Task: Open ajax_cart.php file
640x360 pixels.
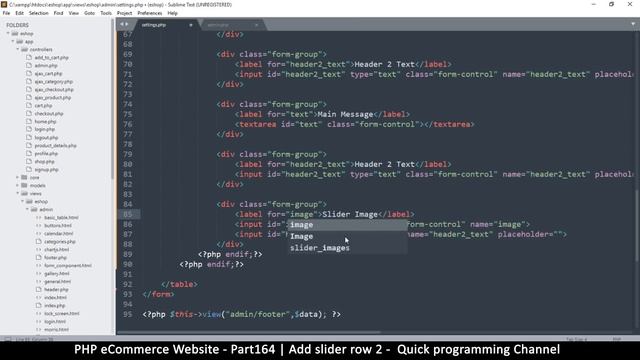Action: (48, 73)
